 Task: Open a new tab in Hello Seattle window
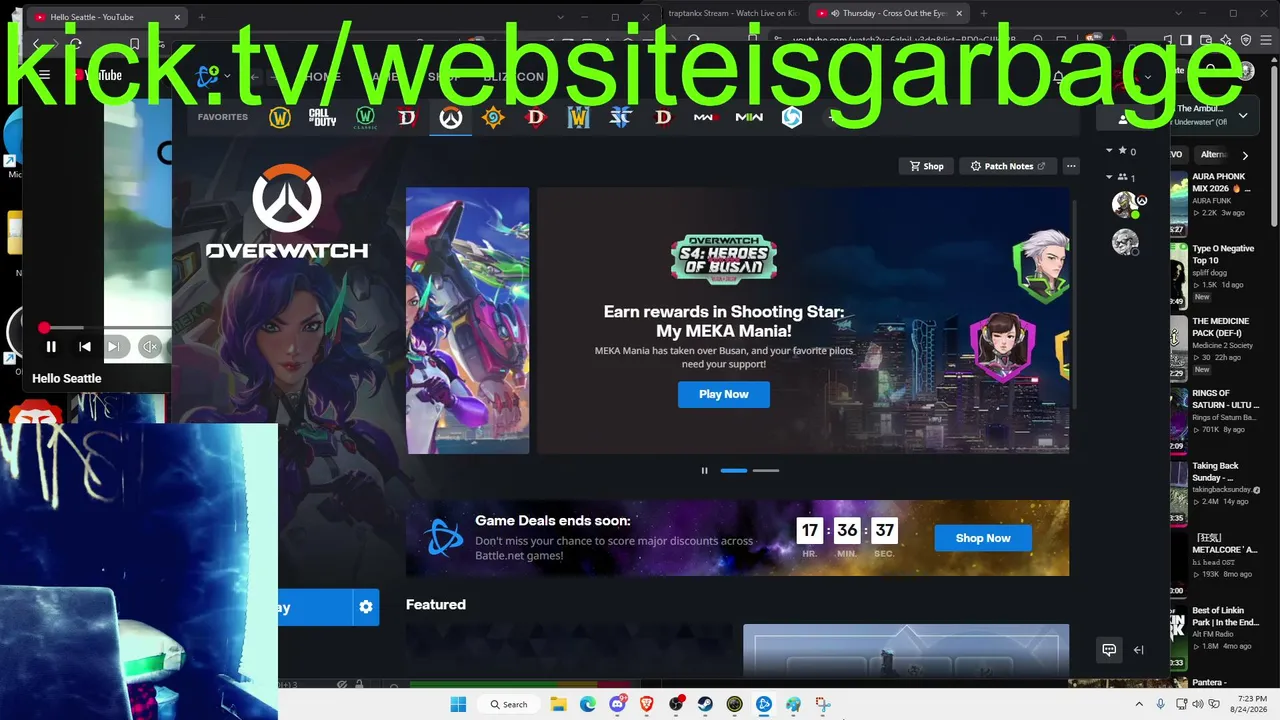point(201,17)
